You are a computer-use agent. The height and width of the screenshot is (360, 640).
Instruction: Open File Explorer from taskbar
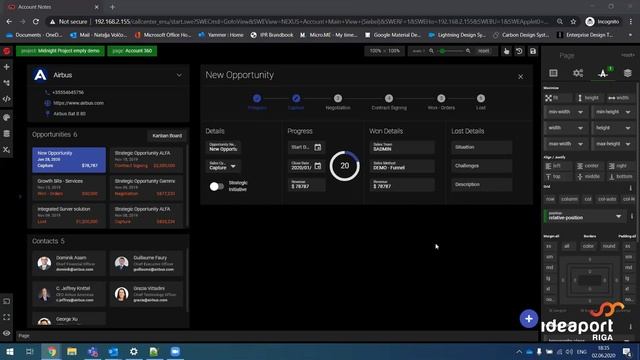[72, 351]
